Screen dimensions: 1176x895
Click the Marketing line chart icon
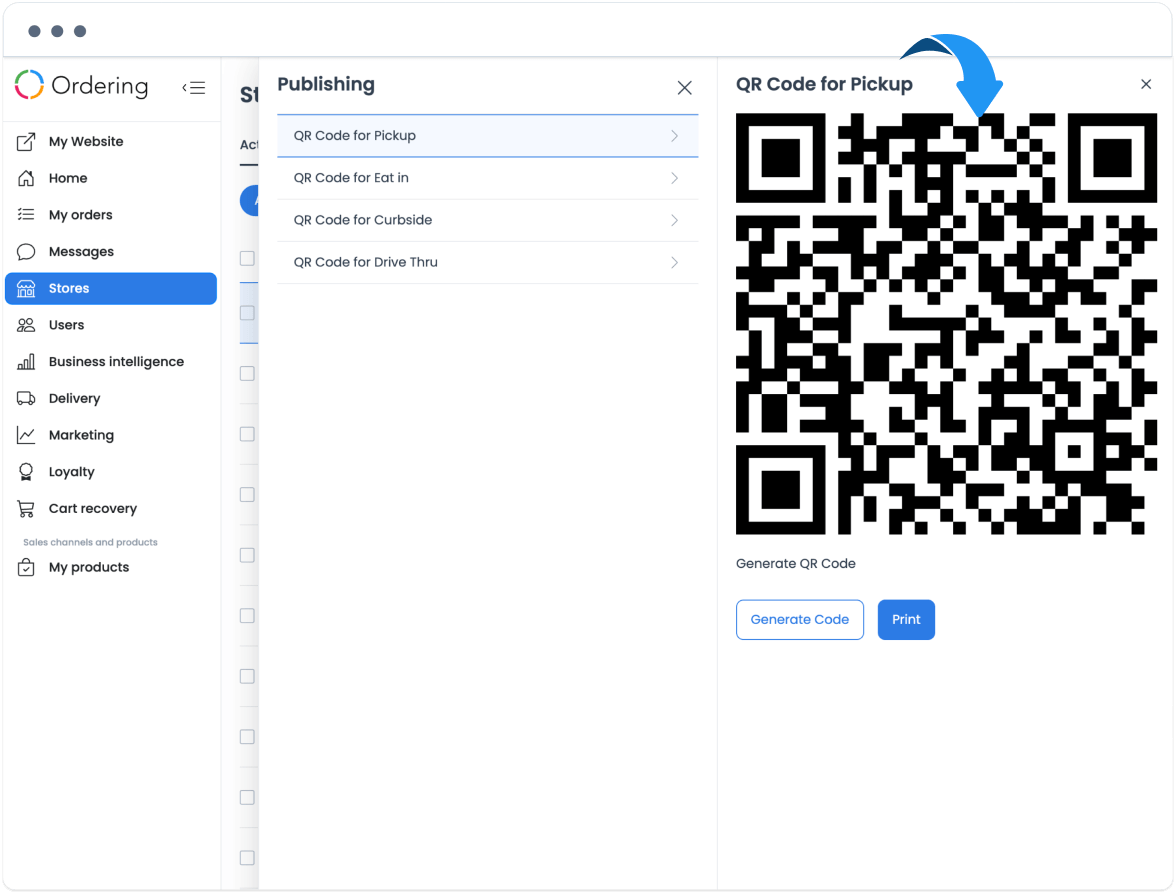(26, 435)
